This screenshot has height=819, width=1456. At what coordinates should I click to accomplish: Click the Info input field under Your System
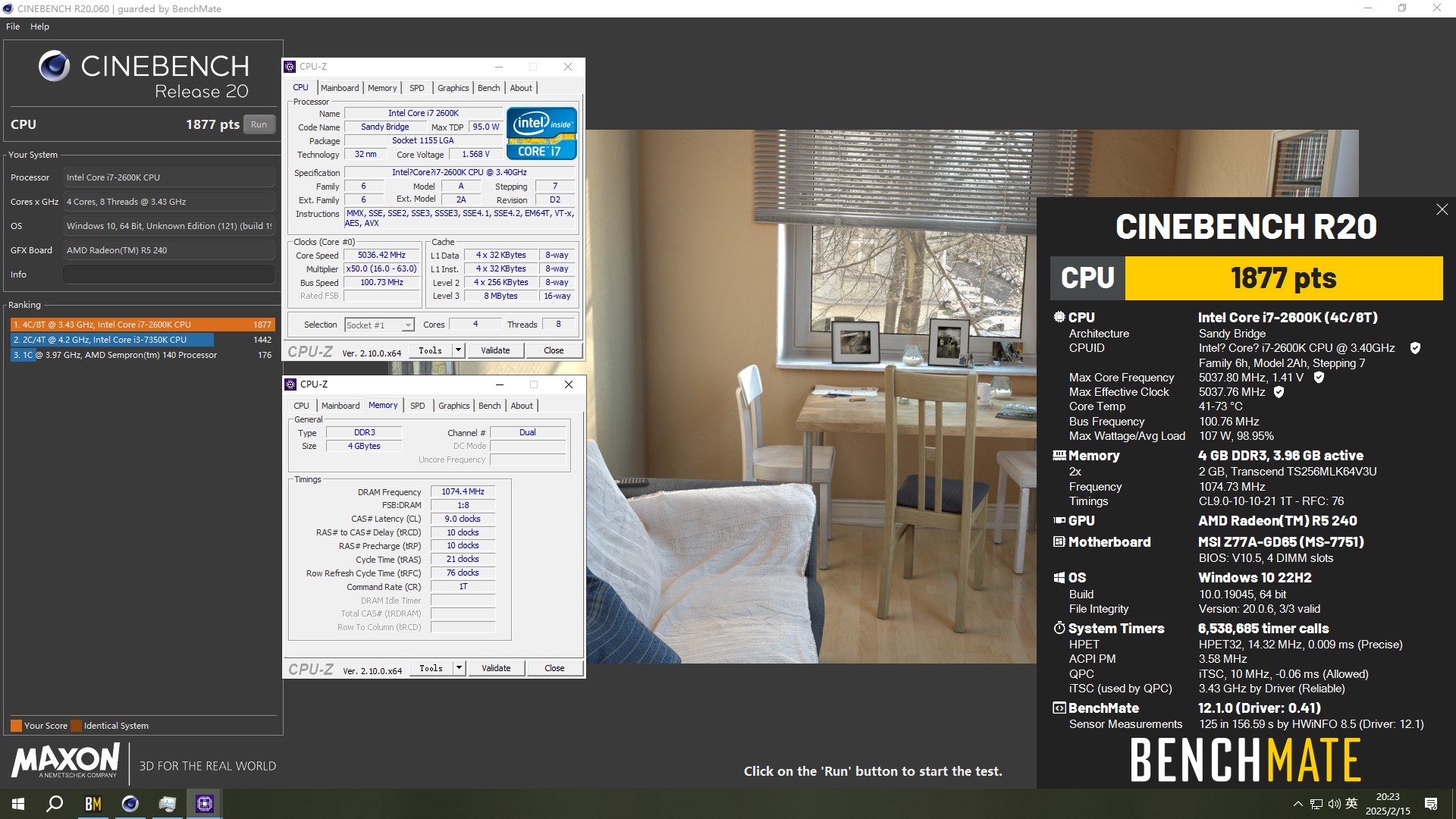coord(169,275)
